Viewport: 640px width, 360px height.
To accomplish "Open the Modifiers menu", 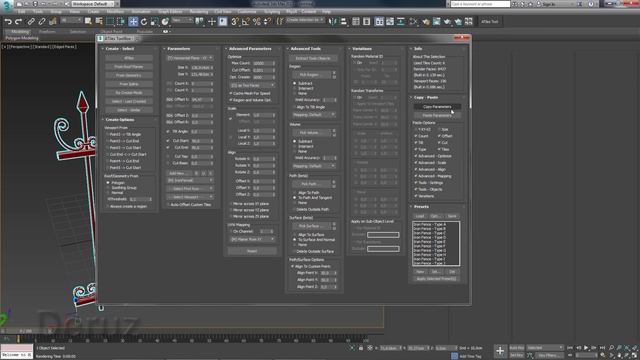I will click(115, 12).
